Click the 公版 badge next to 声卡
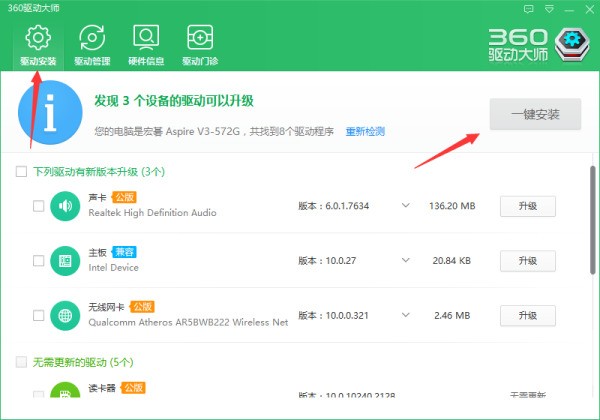The width and height of the screenshot is (600, 420). pyautogui.click(x=124, y=197)
